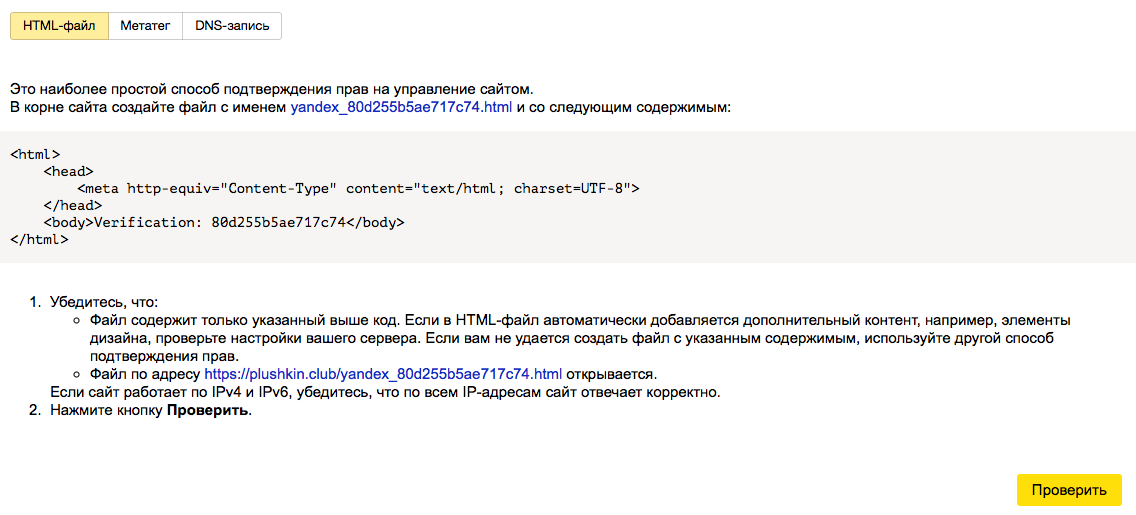
Task: Click the text "В корне сайта создайте файл"
Action: tap(149, 109)
